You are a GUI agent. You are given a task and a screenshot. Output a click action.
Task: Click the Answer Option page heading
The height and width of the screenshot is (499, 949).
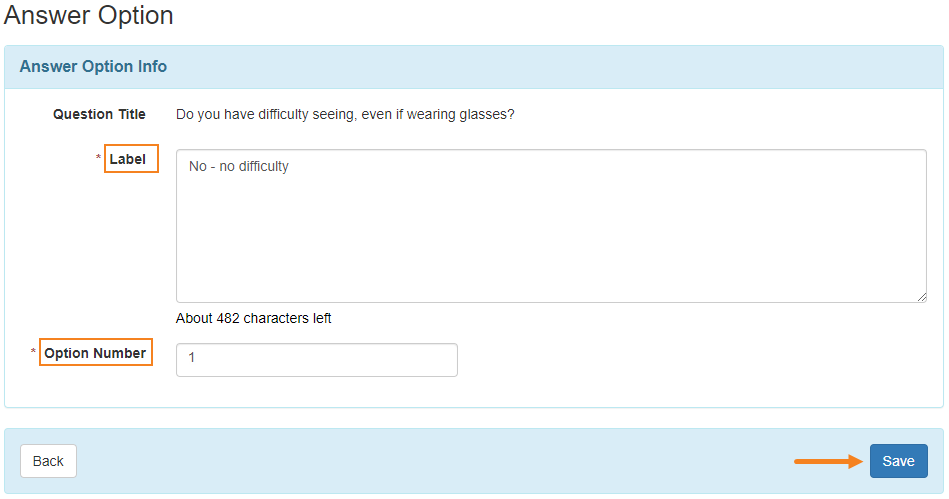(x=88, y=15)
